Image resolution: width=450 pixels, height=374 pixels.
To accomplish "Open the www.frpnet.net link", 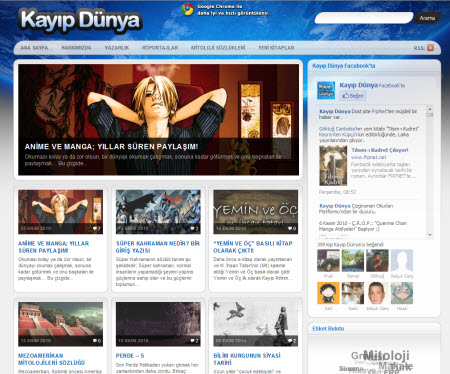I will pyautogui.click(x=369, y=157).
